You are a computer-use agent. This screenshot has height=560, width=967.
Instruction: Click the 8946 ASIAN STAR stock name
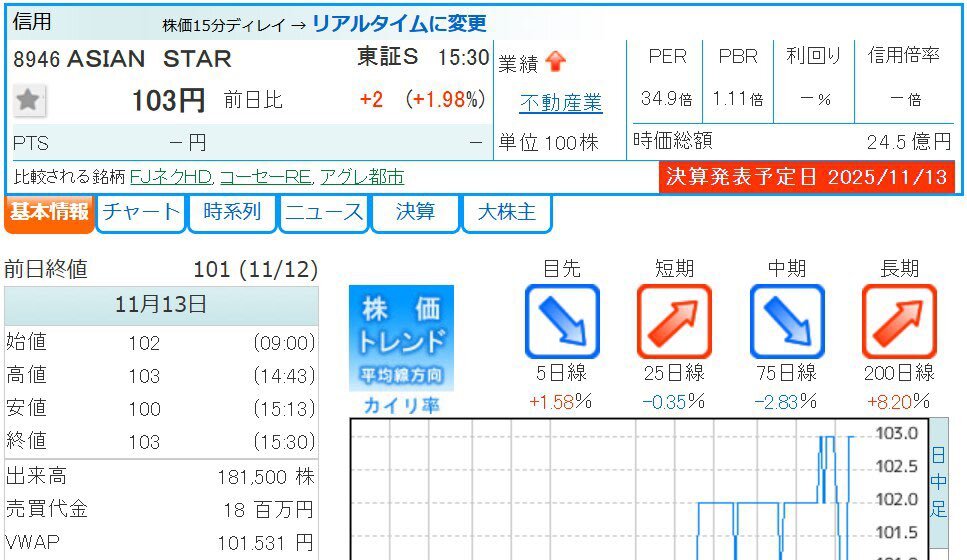pyautogui.click(x=122, y=59)
